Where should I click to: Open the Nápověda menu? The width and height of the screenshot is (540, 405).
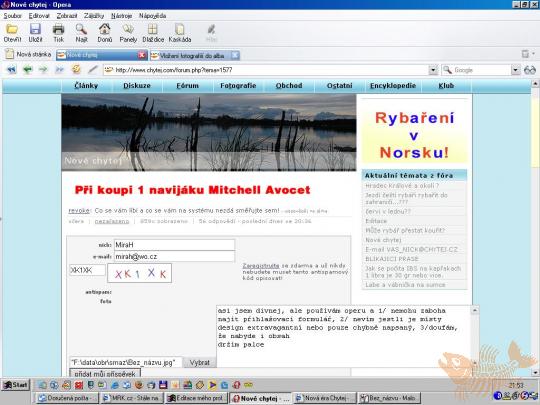[x=153, y=16]
